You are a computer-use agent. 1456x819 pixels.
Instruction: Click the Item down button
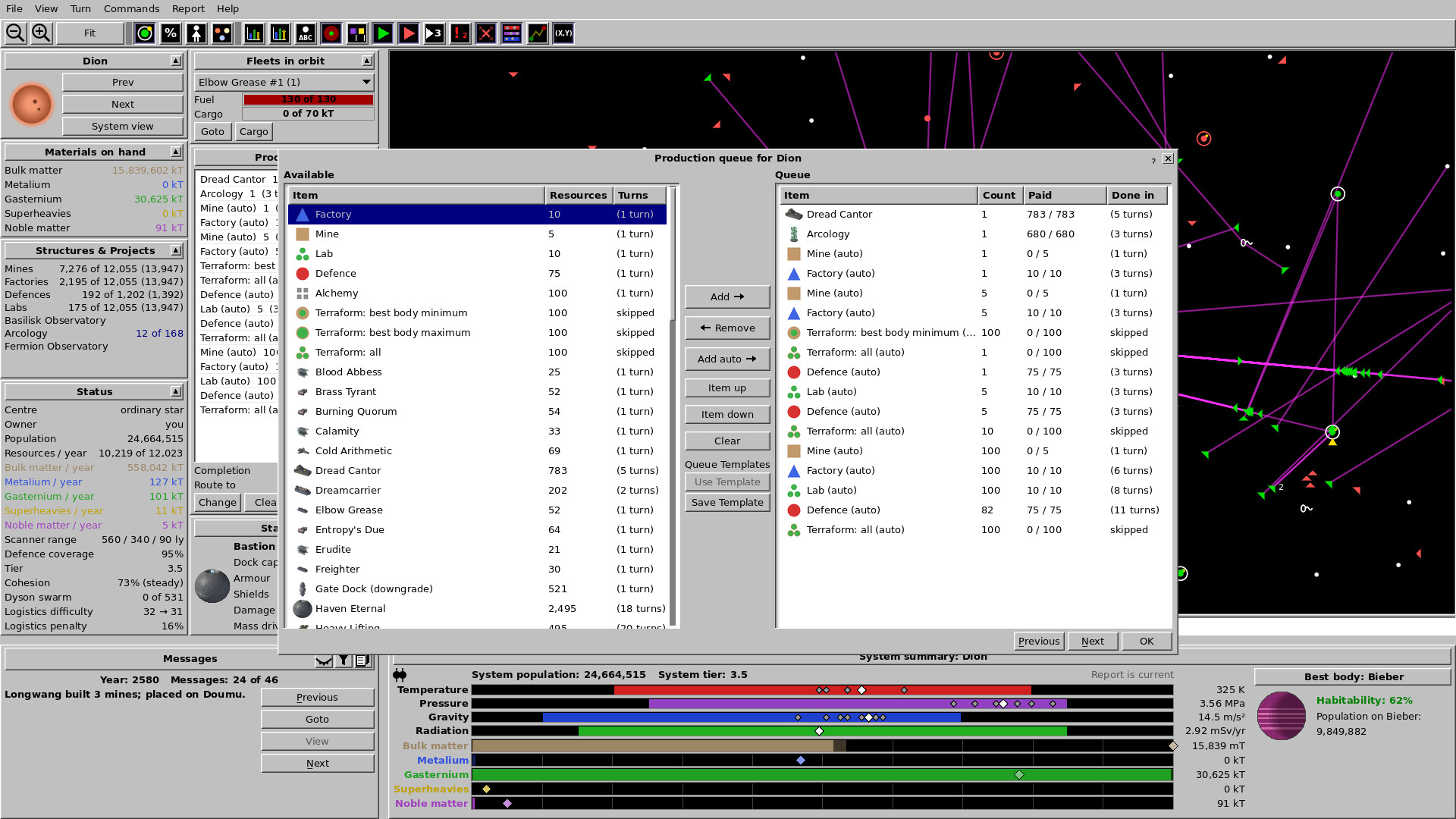[x=727, y=414]
